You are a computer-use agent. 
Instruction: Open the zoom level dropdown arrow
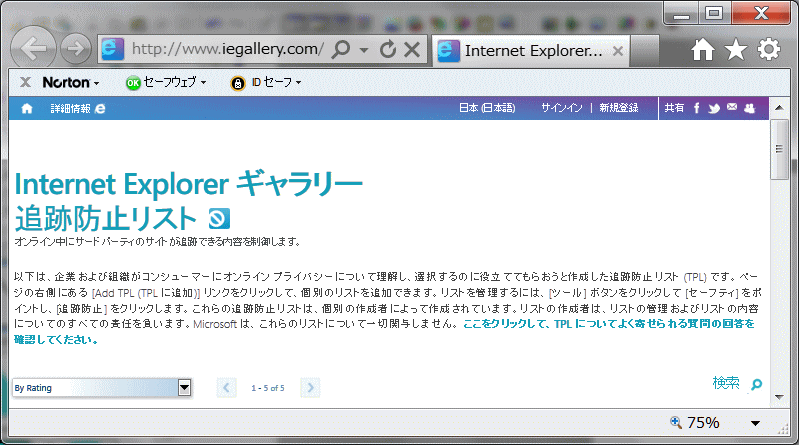756,423
